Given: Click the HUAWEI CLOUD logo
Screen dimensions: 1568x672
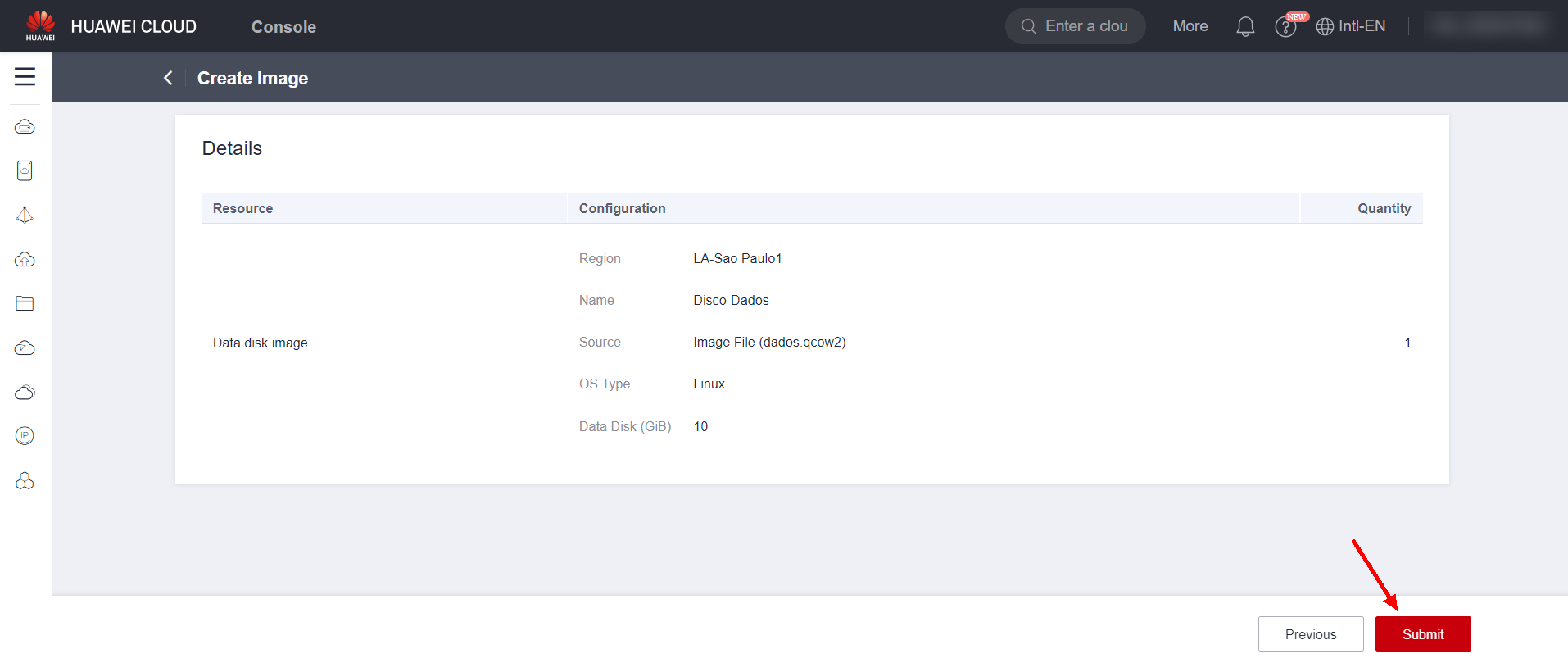Looking at the screenshot, I should tap(111, 26).
